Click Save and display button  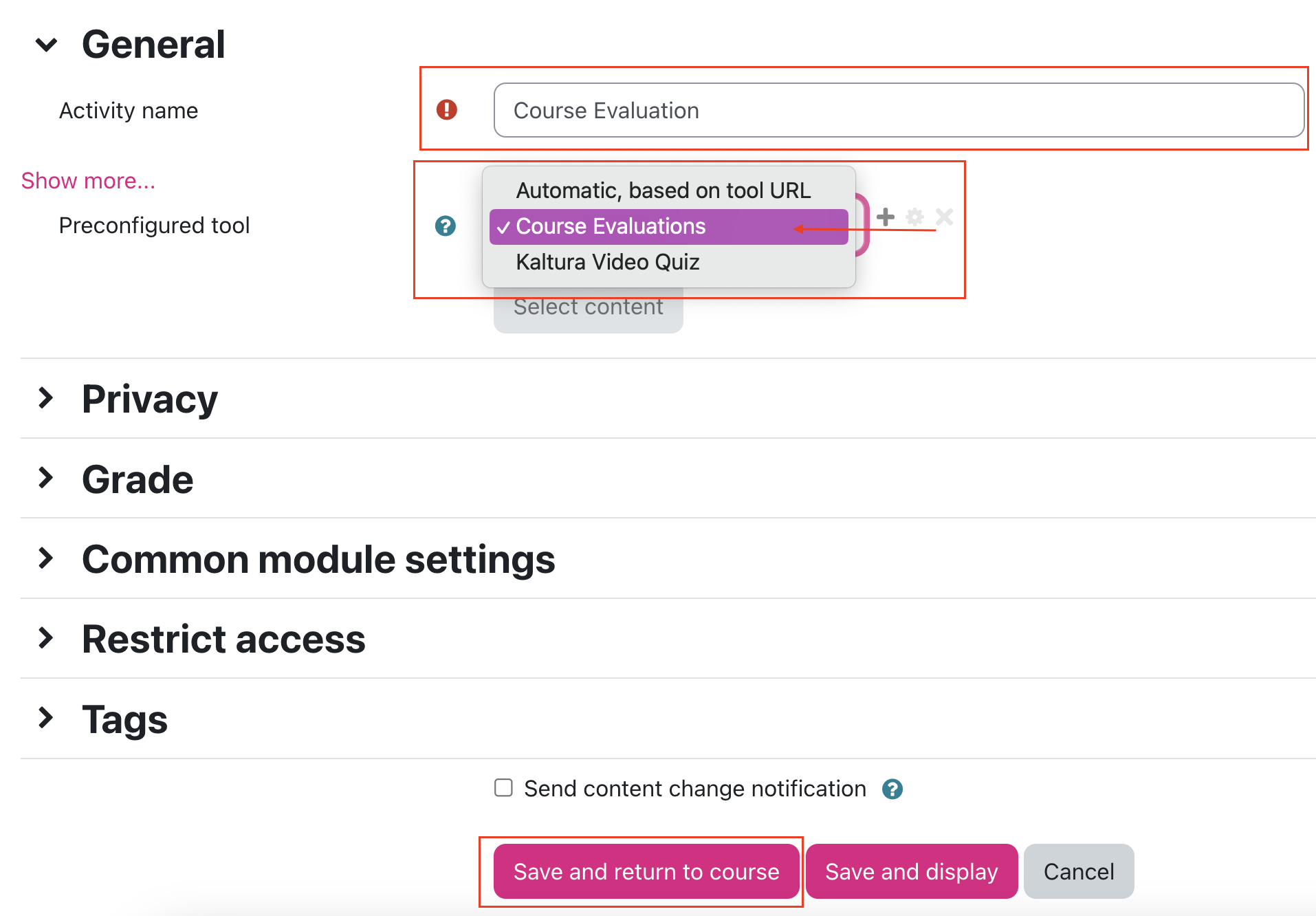[x=912, y=871]
